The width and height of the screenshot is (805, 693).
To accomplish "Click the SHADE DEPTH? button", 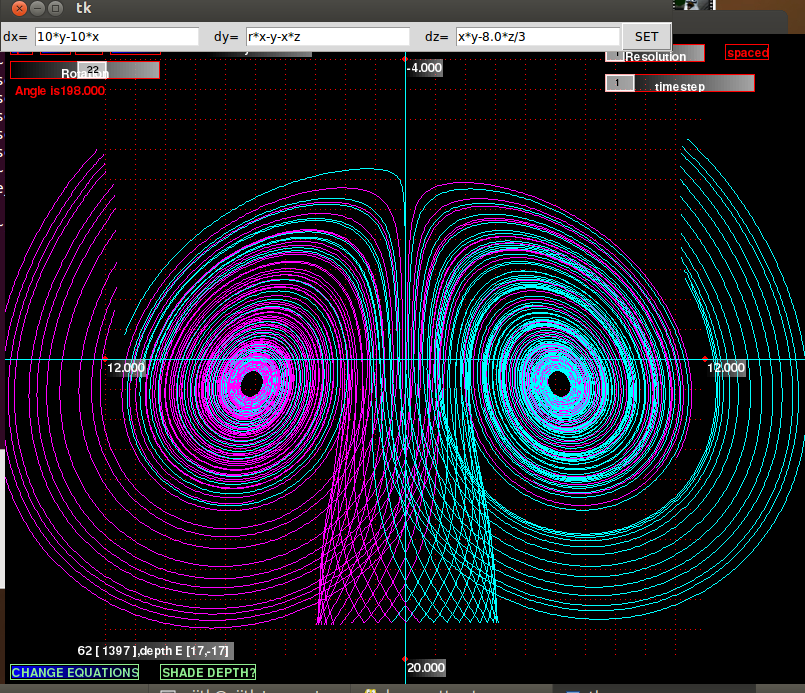I will (x=207, y=672).
